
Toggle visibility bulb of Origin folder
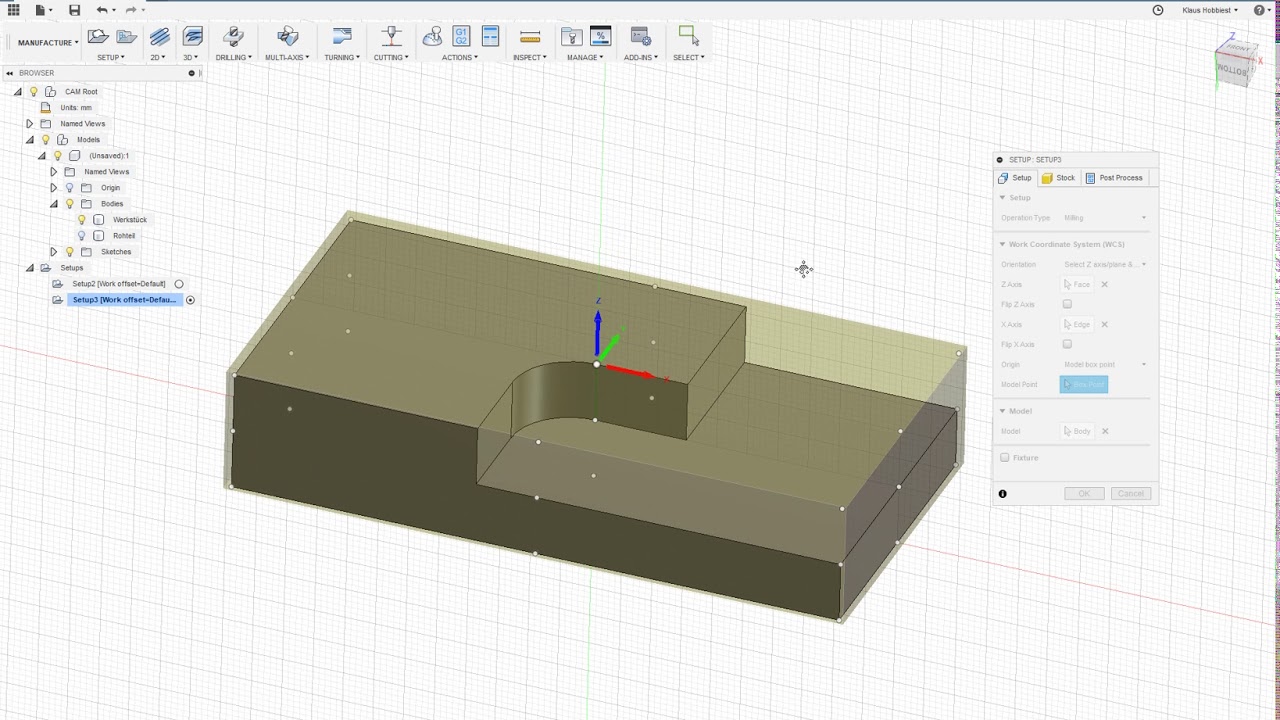click(x=70, y=188)
